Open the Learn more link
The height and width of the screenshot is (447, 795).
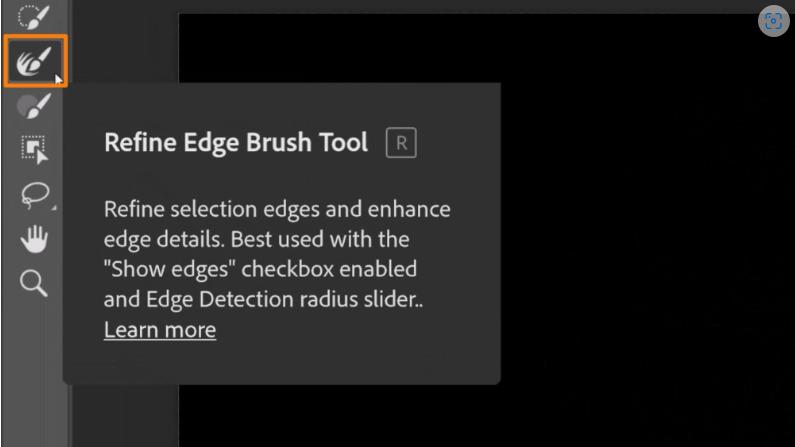[x=160, y=330]
